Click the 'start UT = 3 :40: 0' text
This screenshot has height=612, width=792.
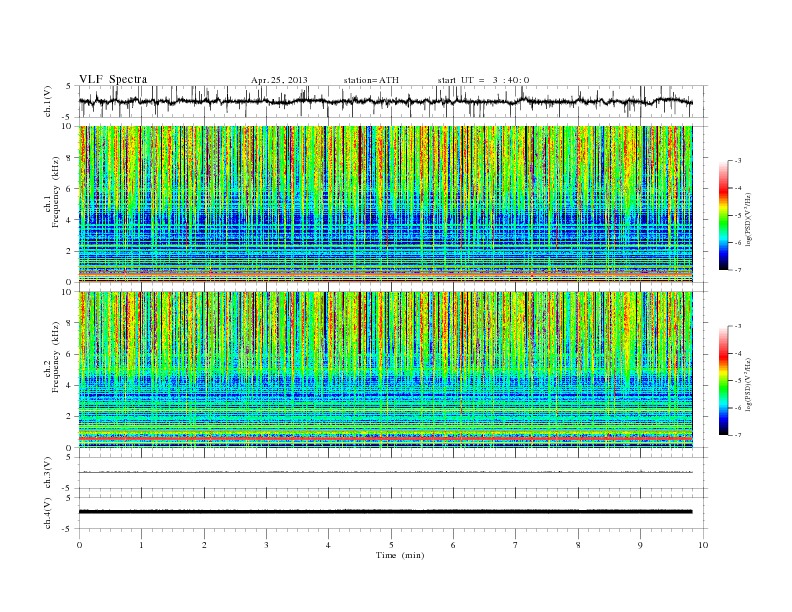click(x=483, y=80)
